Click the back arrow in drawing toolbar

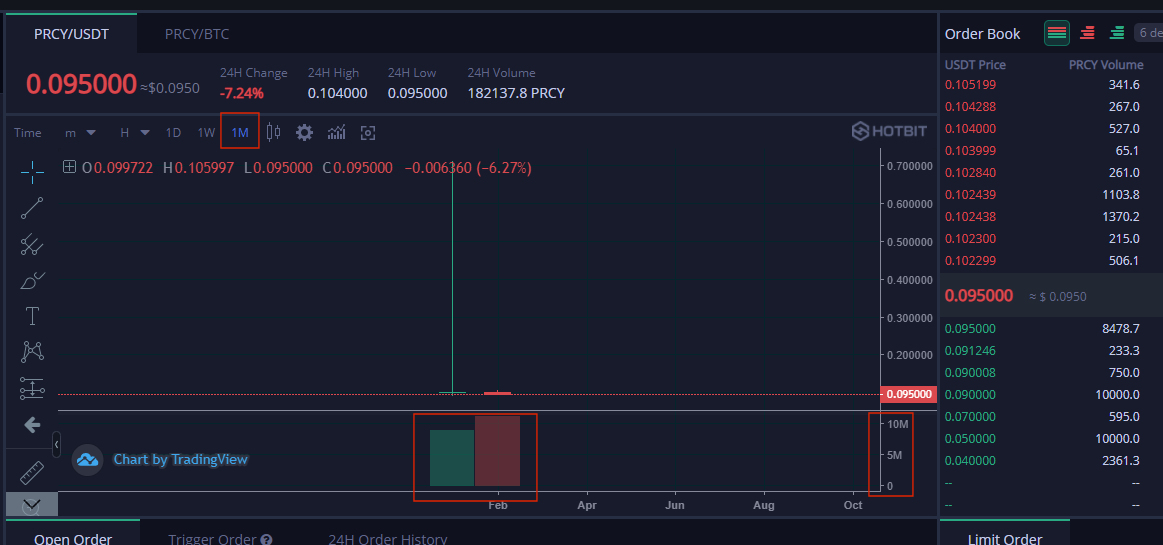32,425
